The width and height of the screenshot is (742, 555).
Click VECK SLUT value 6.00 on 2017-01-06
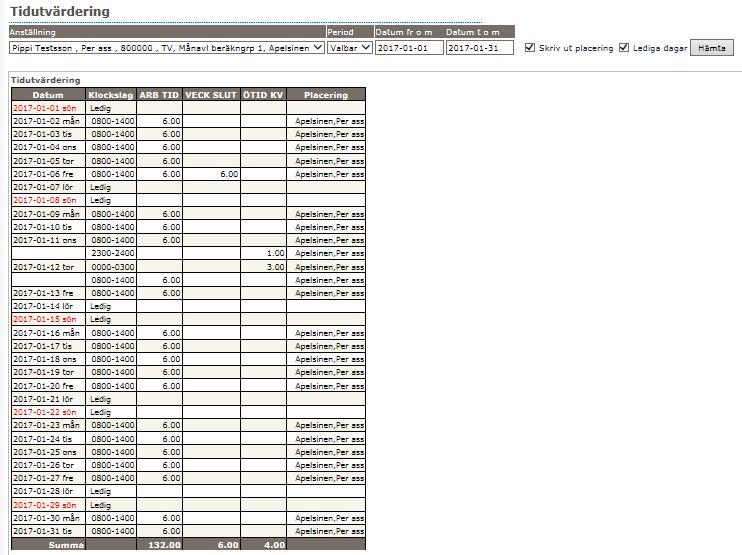pyautogui.click(x=229, y=174)
